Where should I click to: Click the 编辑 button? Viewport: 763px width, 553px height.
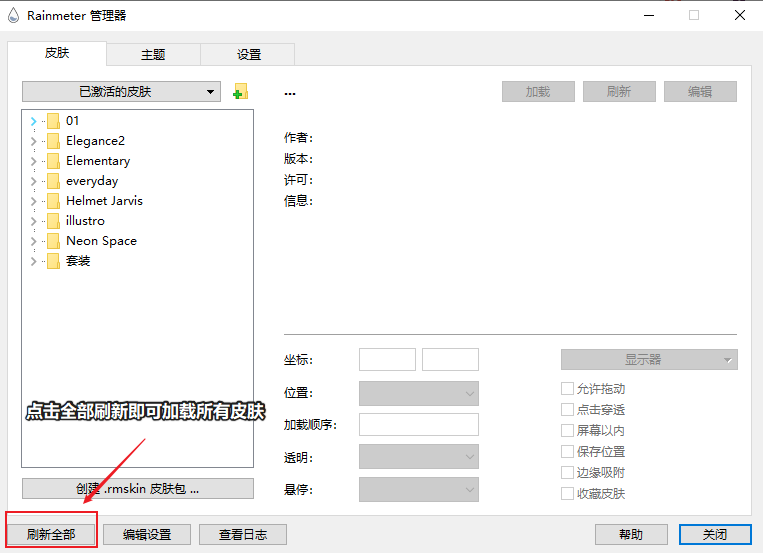click(x=700, y=92)
